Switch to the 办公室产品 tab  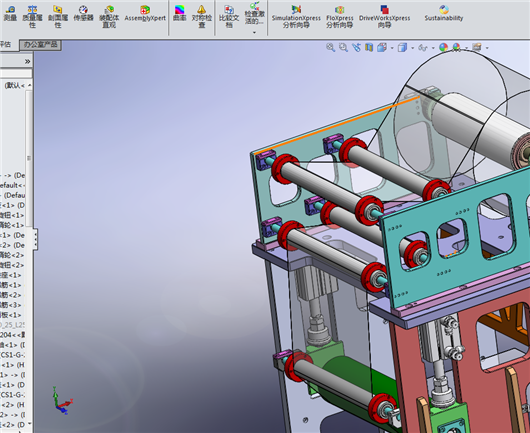41,45
